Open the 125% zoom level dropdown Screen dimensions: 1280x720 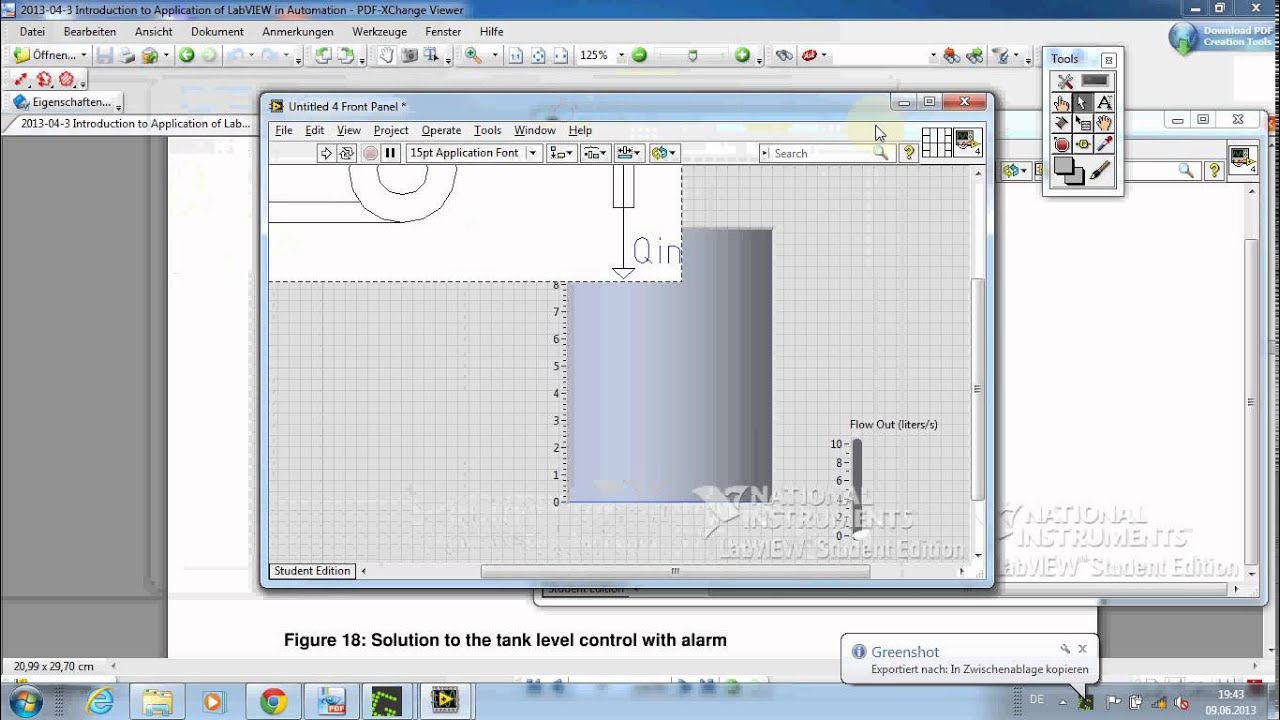(620, 56)
